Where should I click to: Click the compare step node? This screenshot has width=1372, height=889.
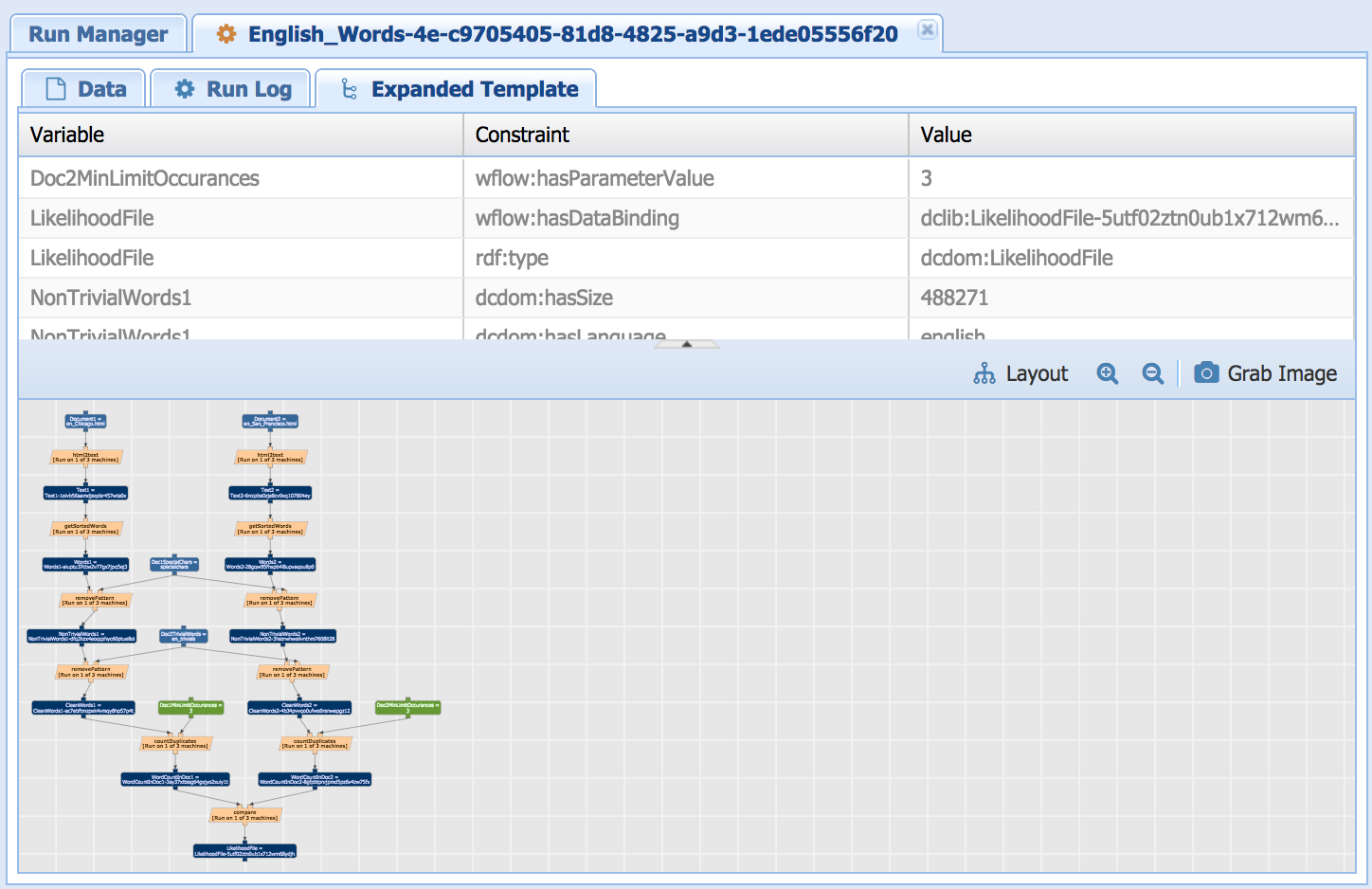coord(245,814)
